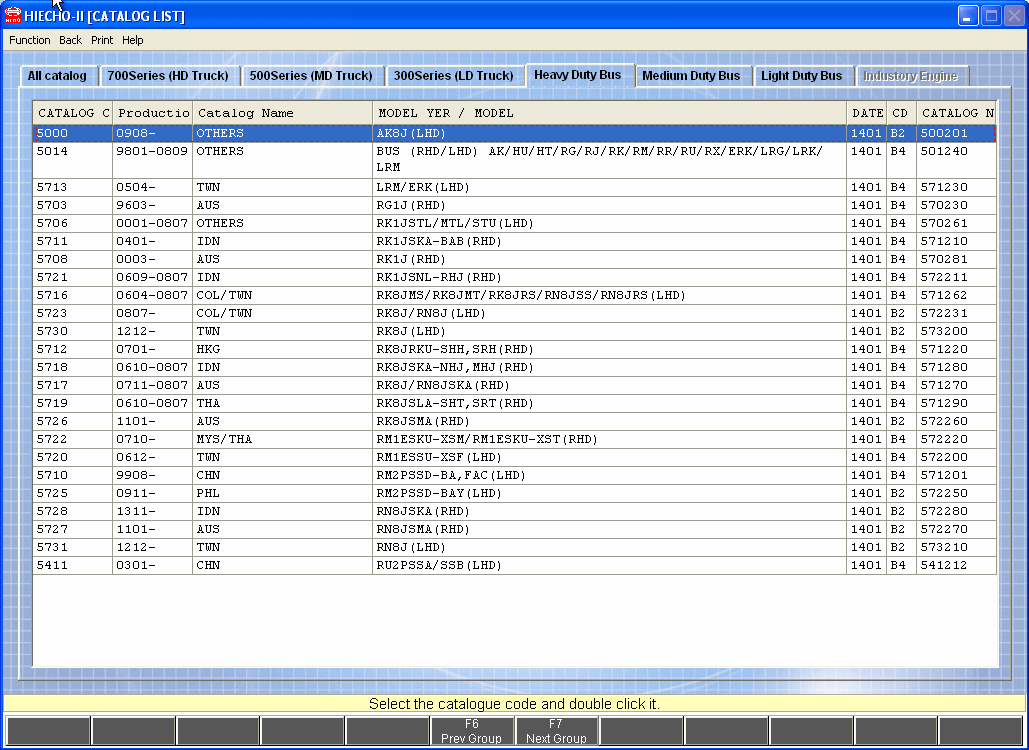The image size is (1029, 750).
Task: Open the Back menu
Action: coord(70,40)
